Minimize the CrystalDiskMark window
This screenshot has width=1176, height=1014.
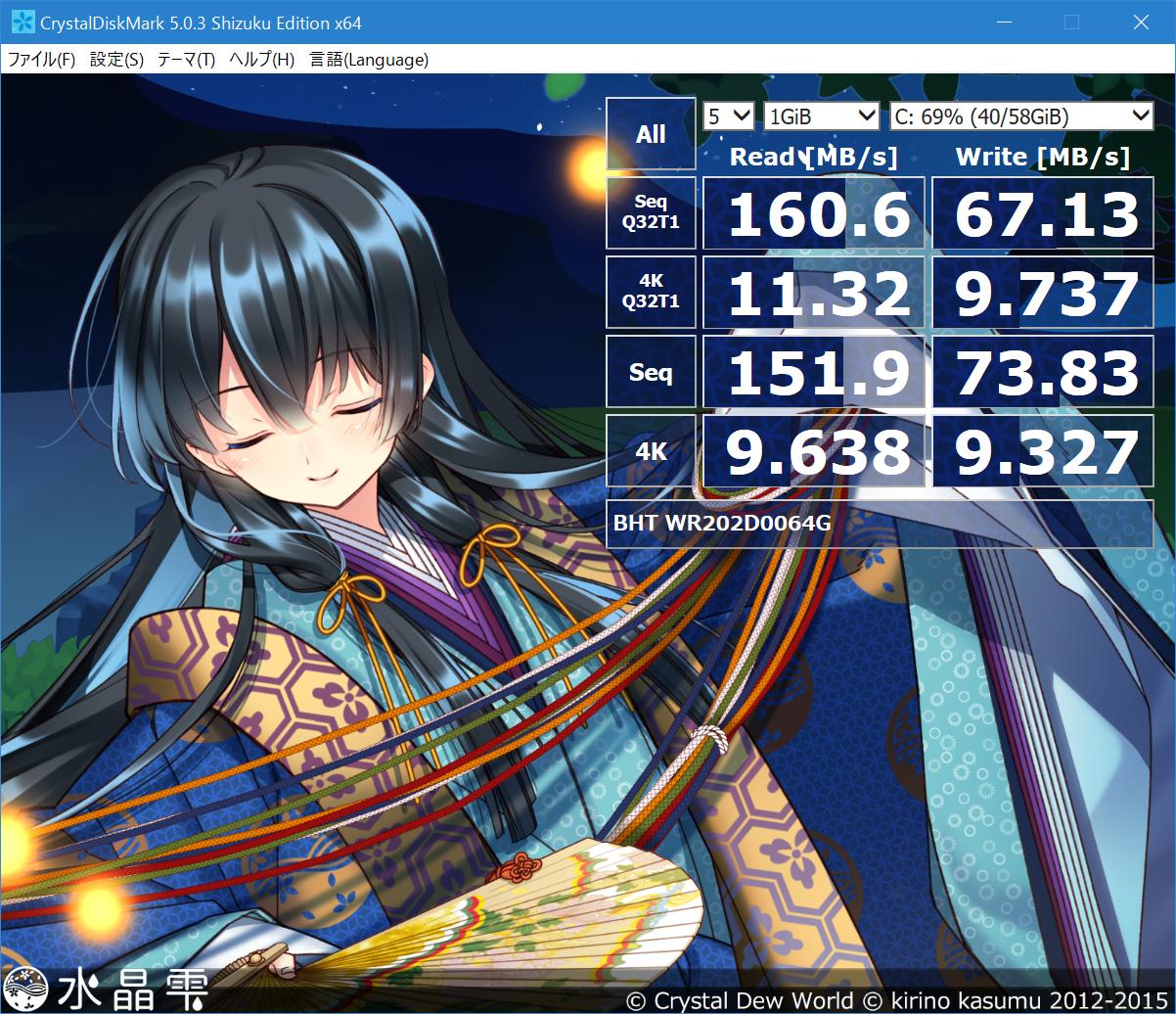1004,23
